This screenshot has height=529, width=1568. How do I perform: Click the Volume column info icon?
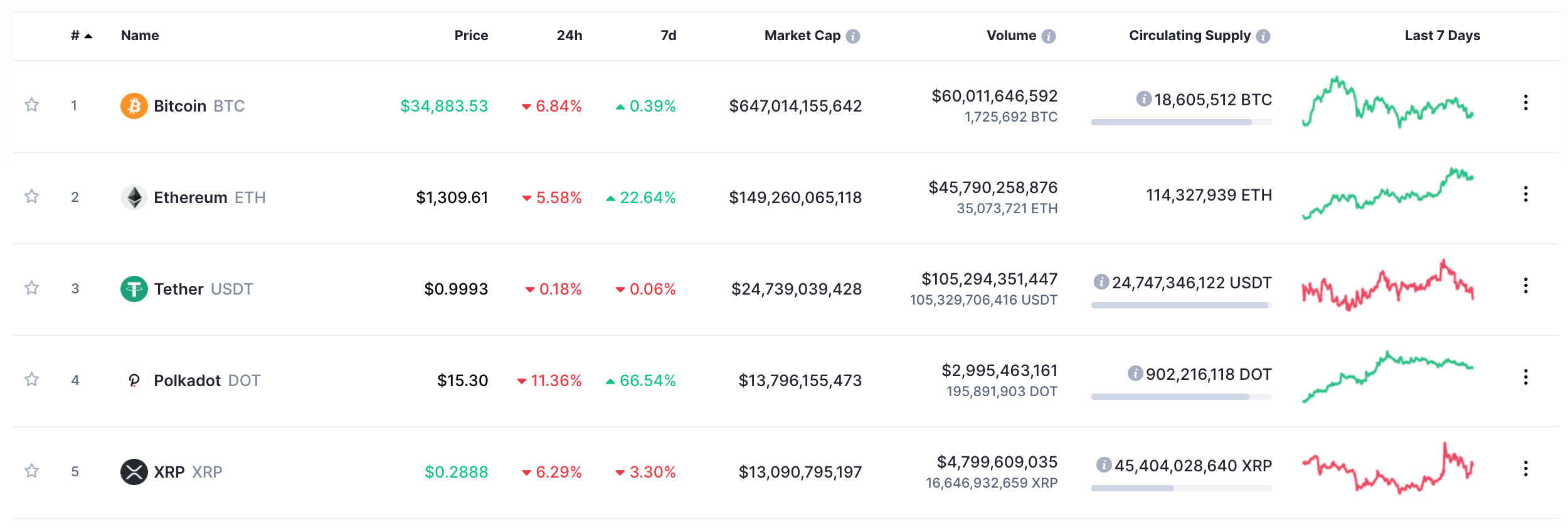point(1048,36)
